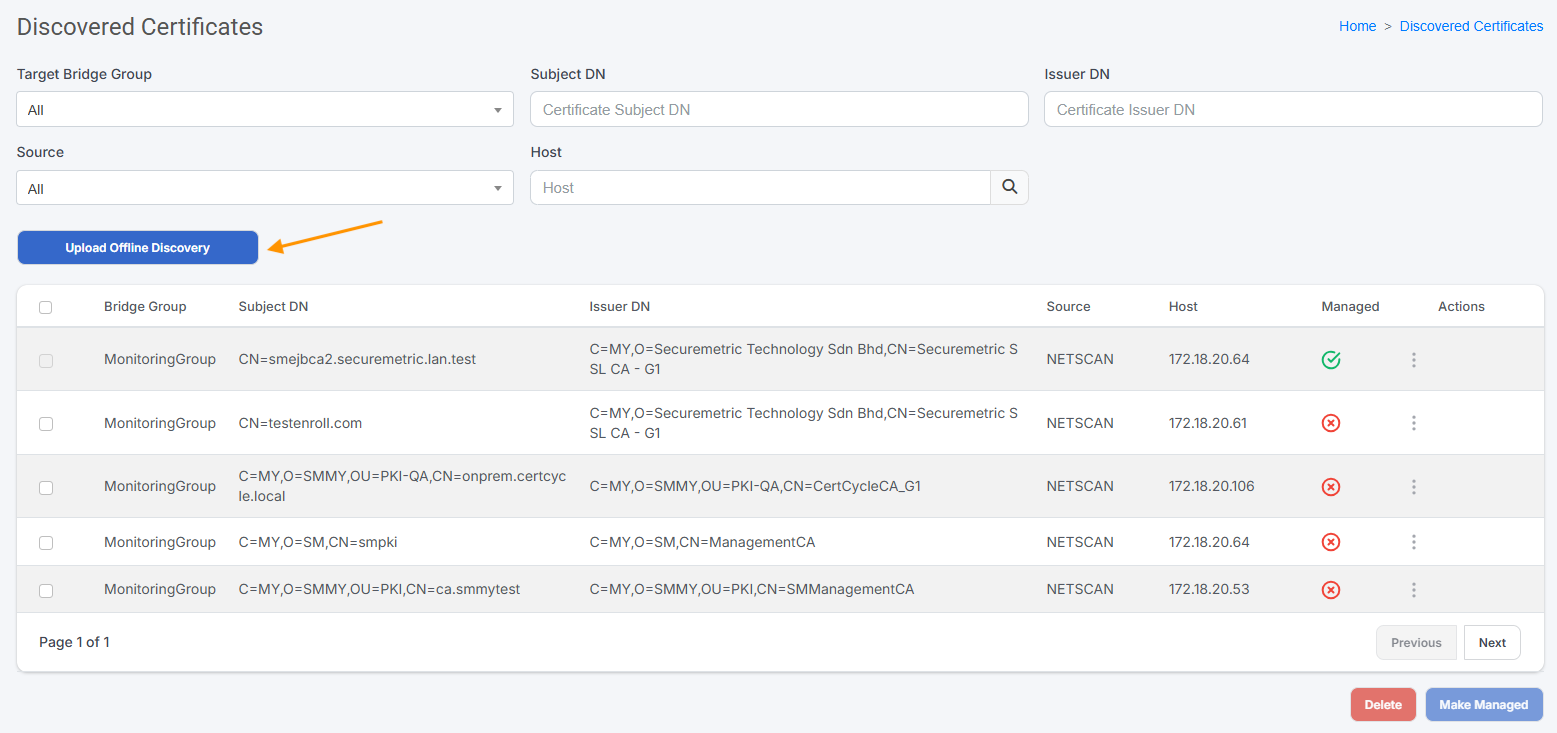1557x733 pixels.
Task: Click red unmanaged icon for 172.18.20.106 row
Action: (x=1331, y=487)
